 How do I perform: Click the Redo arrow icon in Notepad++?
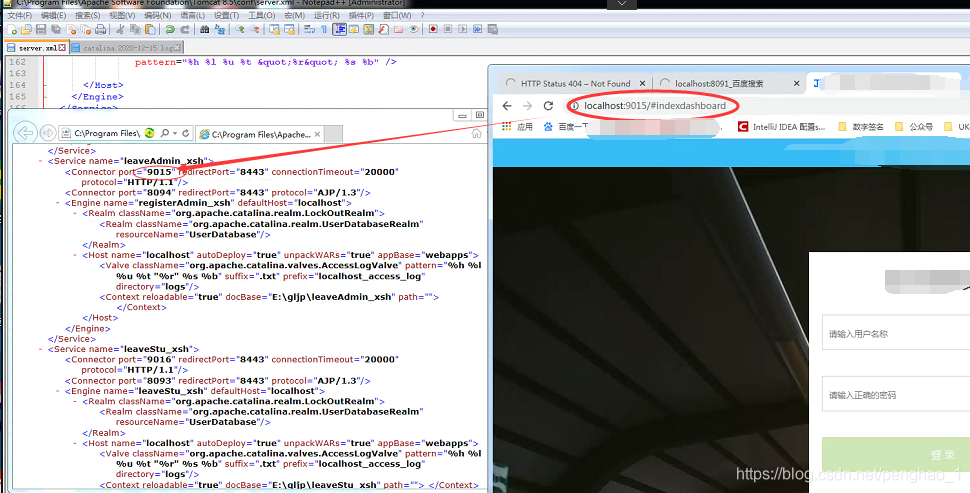point(185,30)
